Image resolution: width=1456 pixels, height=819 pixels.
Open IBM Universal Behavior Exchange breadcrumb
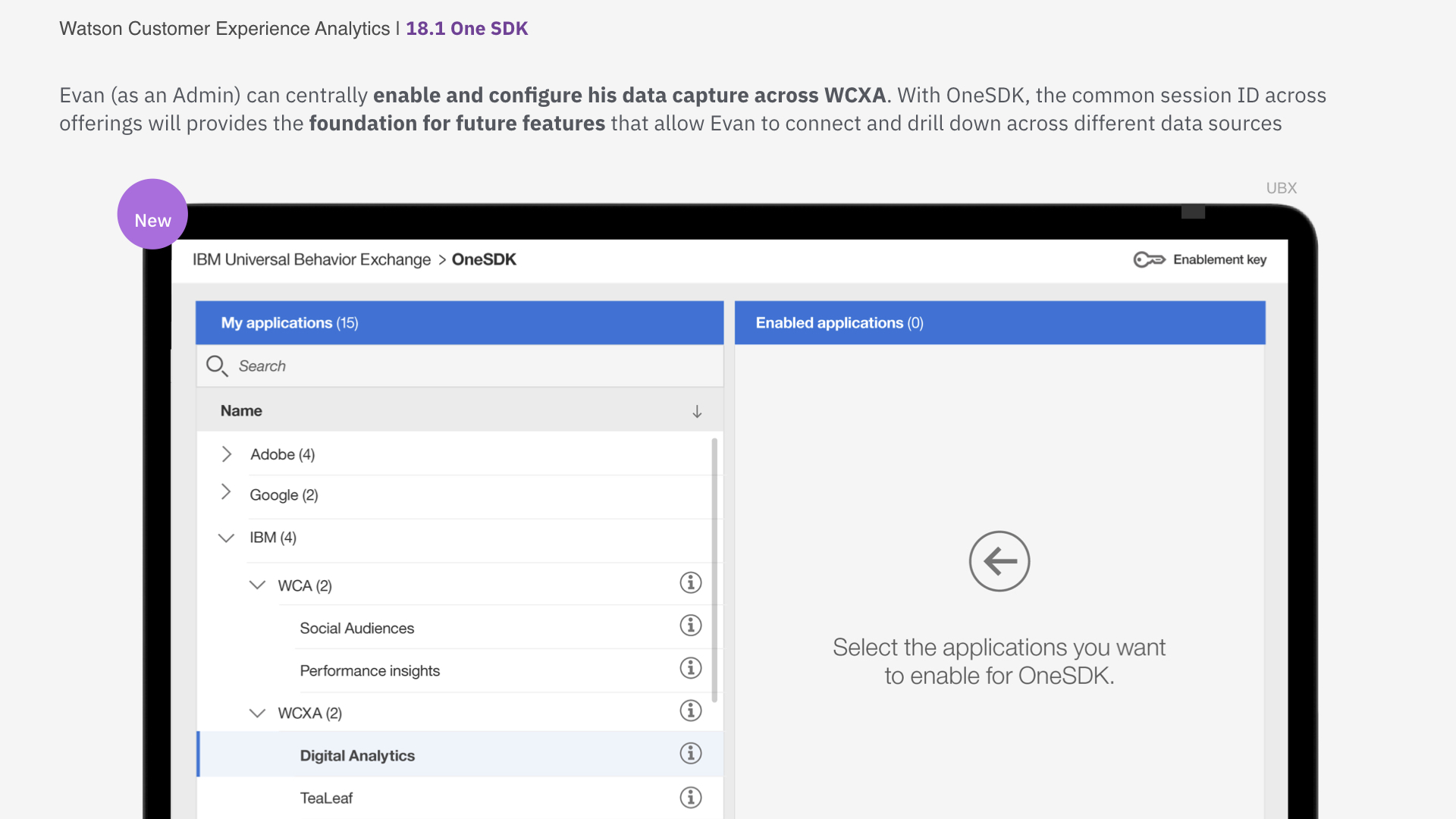[x=311, y=260]
